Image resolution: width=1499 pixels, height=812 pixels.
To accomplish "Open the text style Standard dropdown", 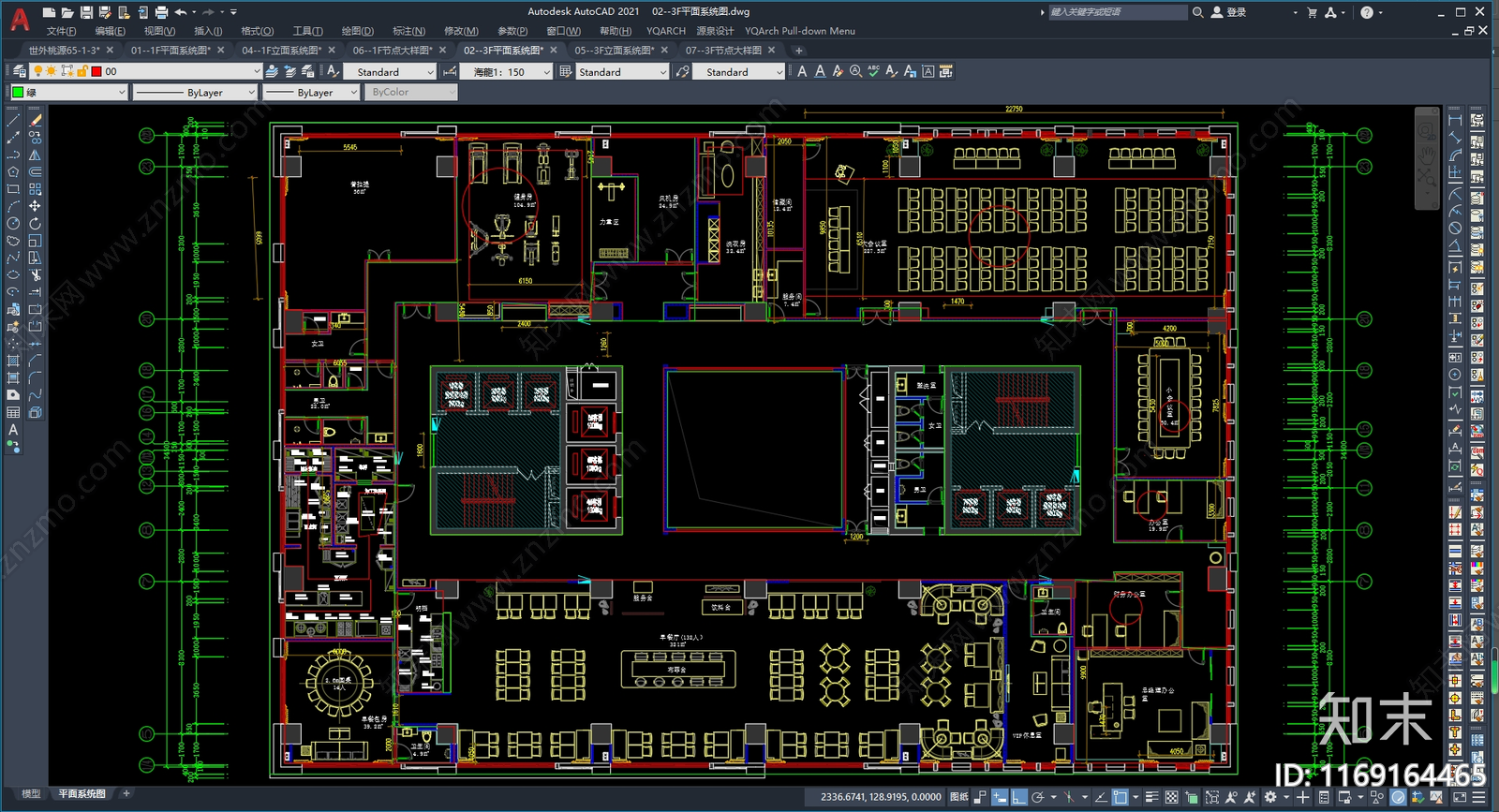I will pos(430,71).
